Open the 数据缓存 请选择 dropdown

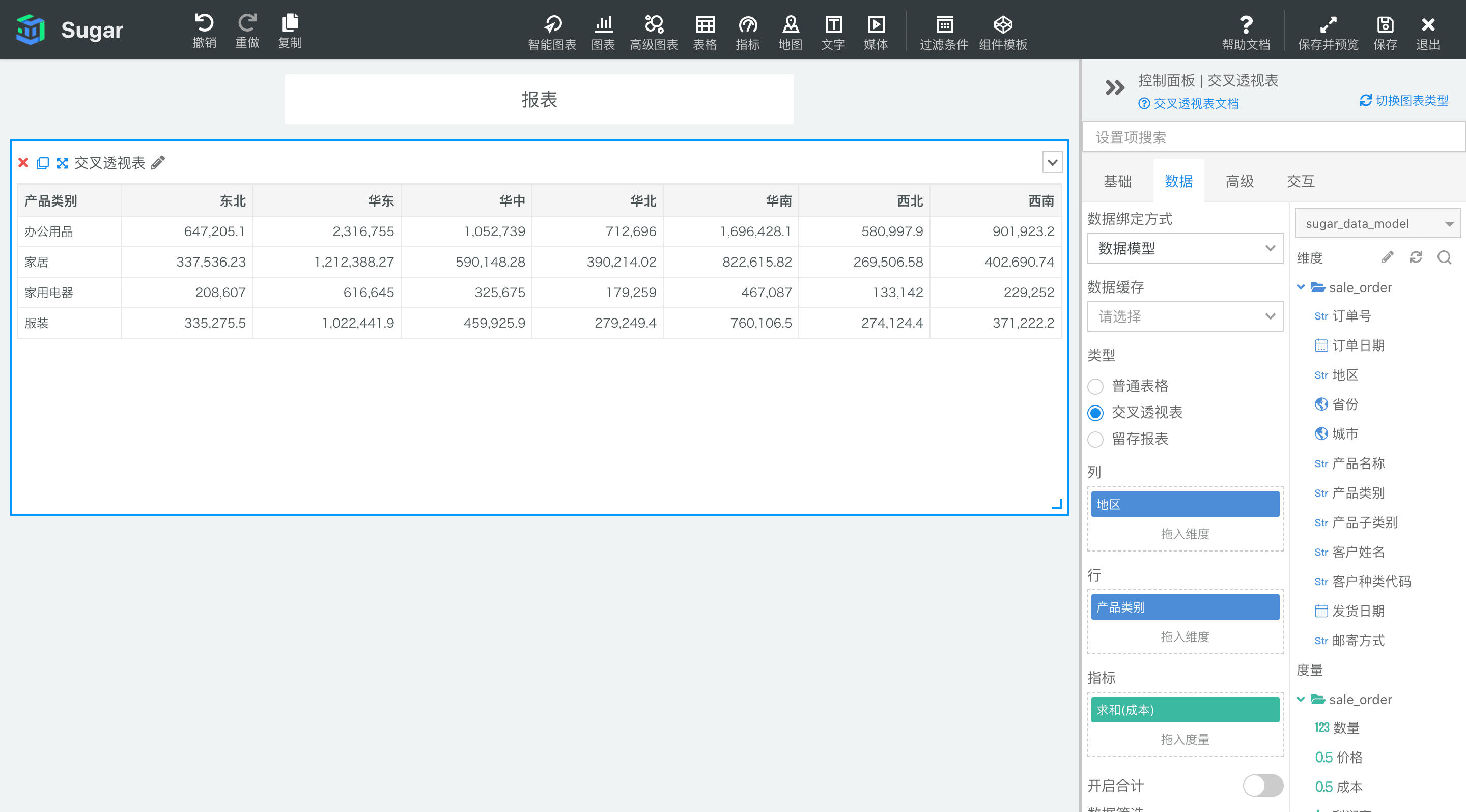pyautogui.click(x=1185, y=316)
